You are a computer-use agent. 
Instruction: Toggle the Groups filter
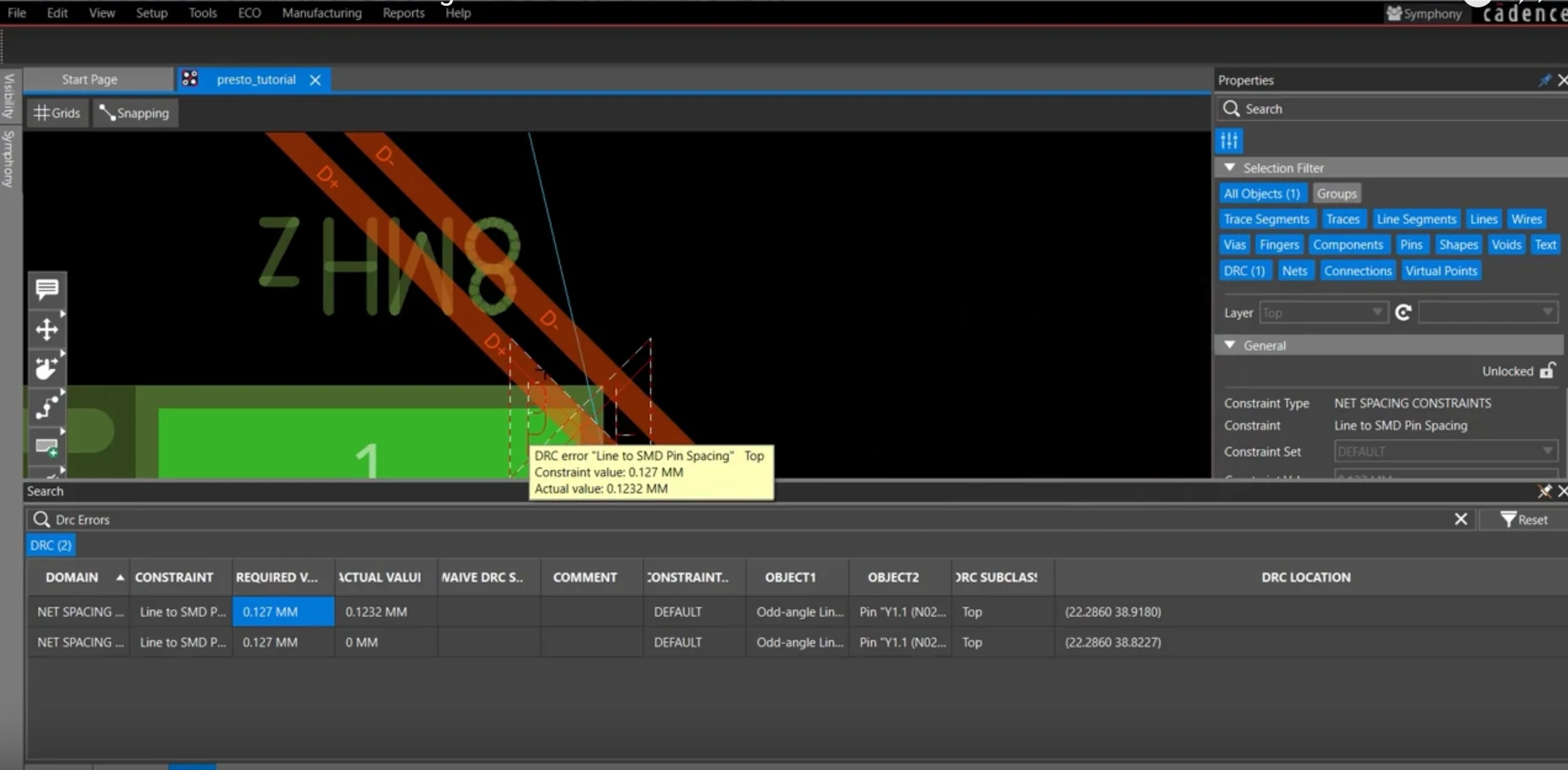(1337, 194)
